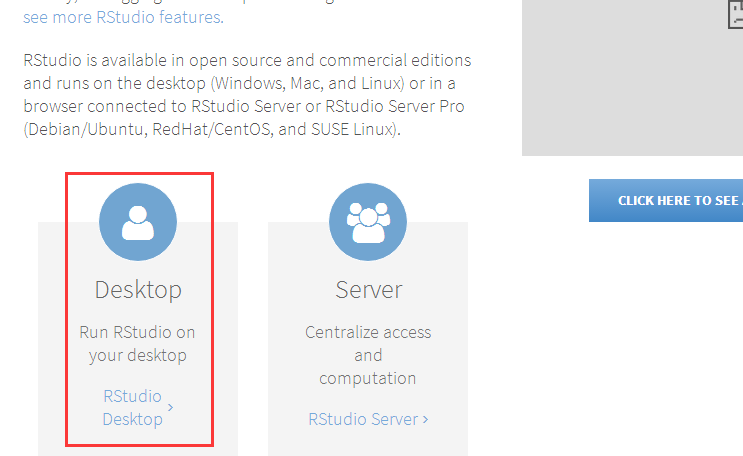Click the paragraph about RStudio editions

tap(247, 94)
